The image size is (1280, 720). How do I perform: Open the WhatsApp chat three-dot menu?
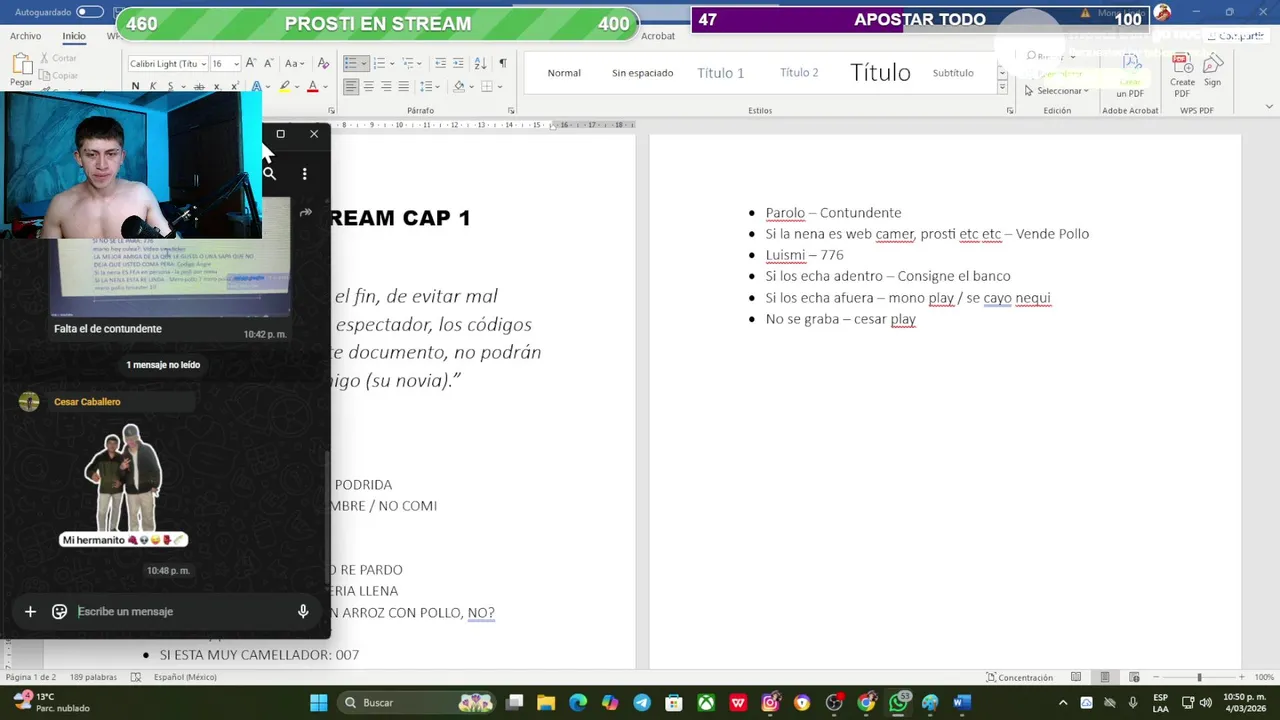pos(304,174)
